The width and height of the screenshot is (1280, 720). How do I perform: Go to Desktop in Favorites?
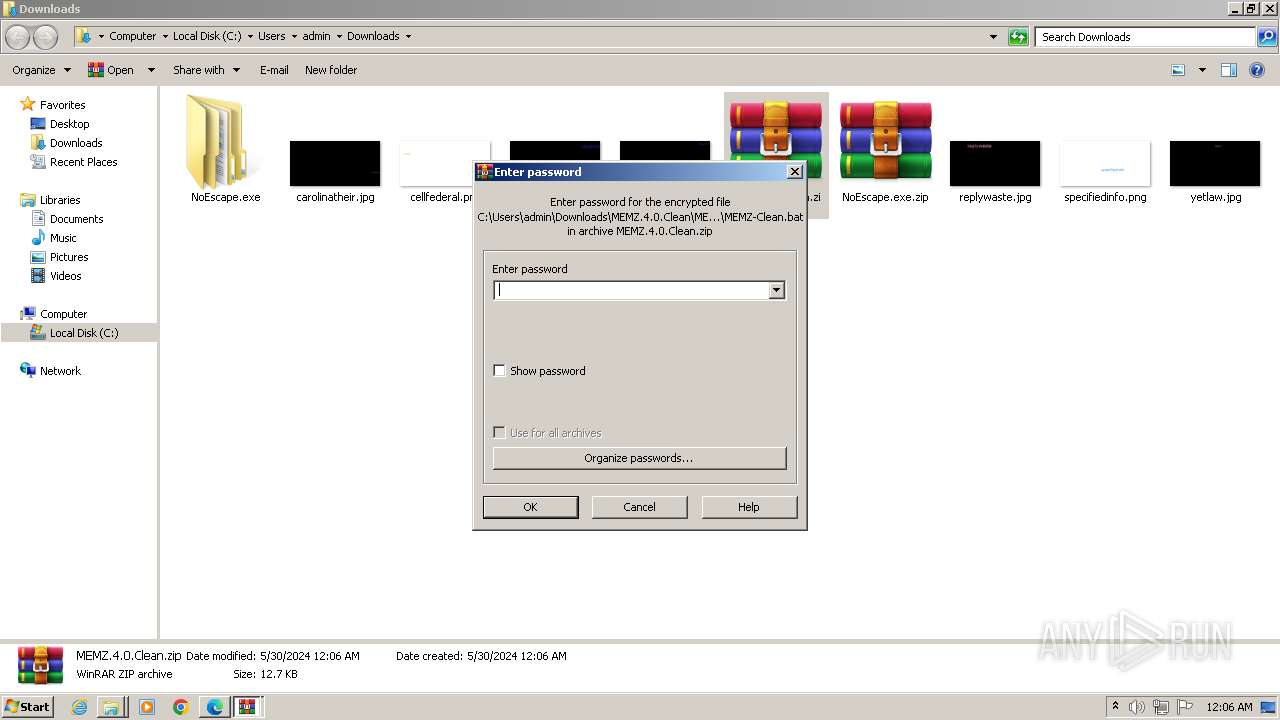click(x=69, y=124)
